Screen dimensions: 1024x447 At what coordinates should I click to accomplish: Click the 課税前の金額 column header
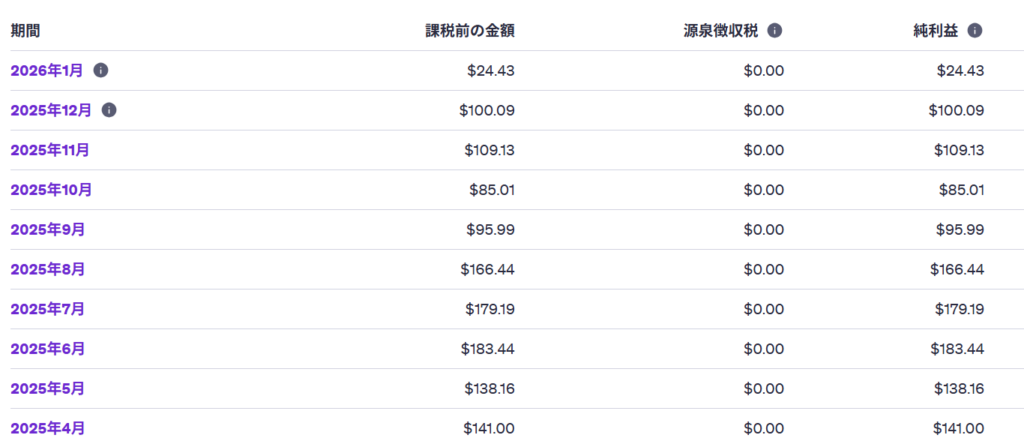[470, 30]
